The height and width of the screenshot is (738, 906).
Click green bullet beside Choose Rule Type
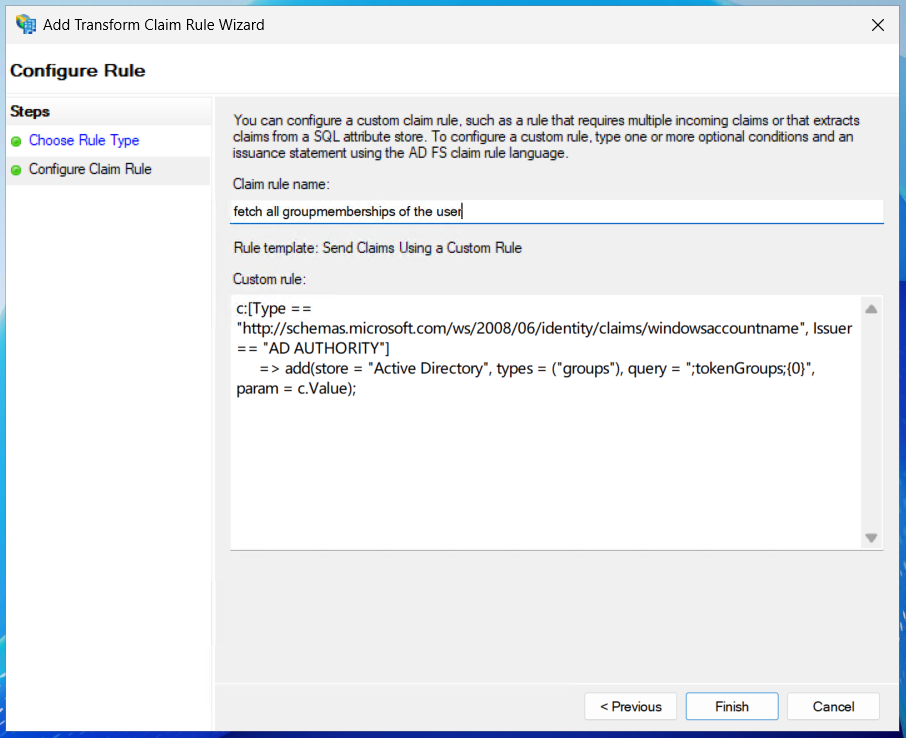[x=16, y=141]
